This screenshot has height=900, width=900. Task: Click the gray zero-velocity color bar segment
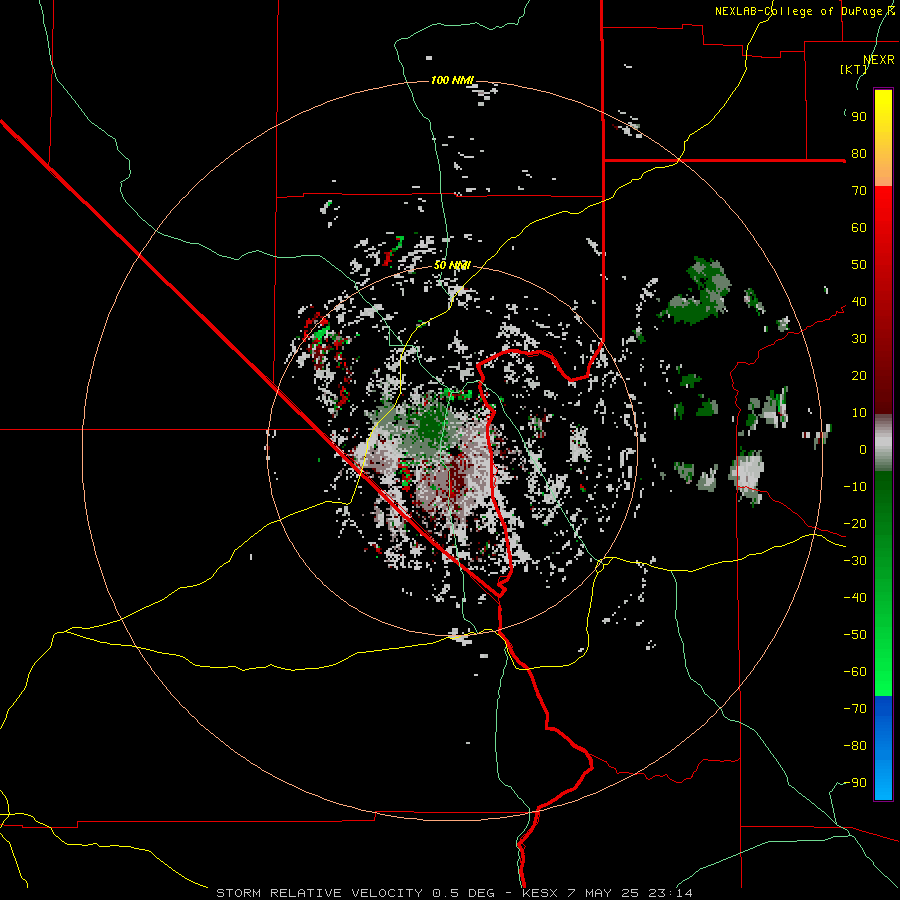pos(883,443)
